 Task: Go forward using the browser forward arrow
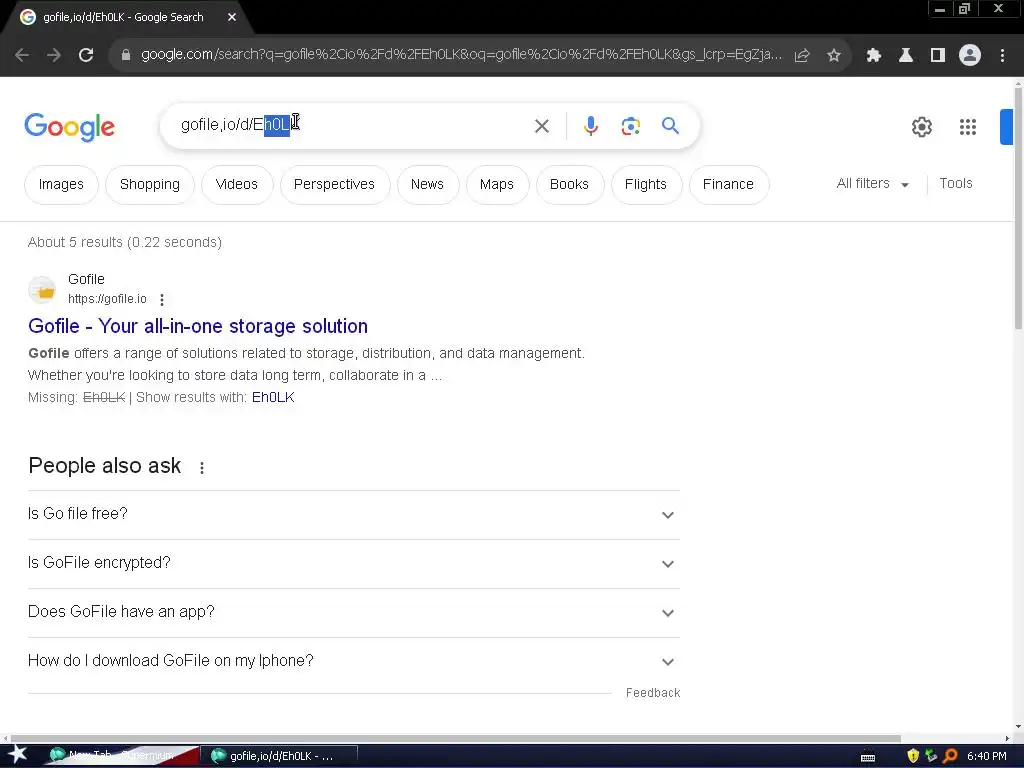tap(54, 56)
